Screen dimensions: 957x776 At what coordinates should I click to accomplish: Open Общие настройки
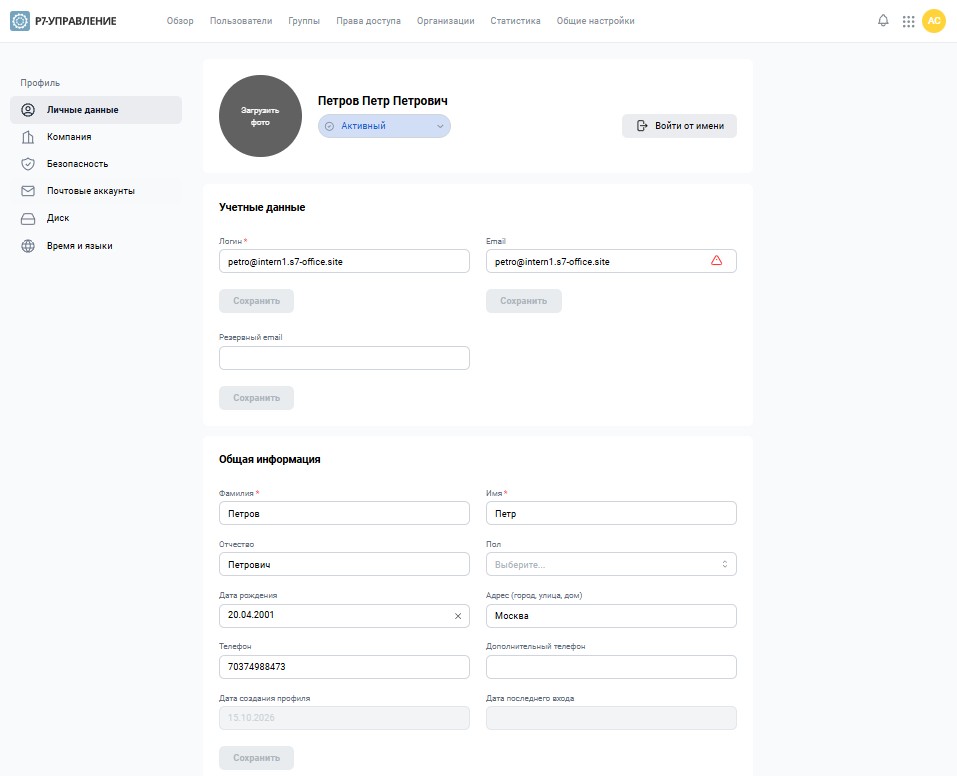[596, 21]
